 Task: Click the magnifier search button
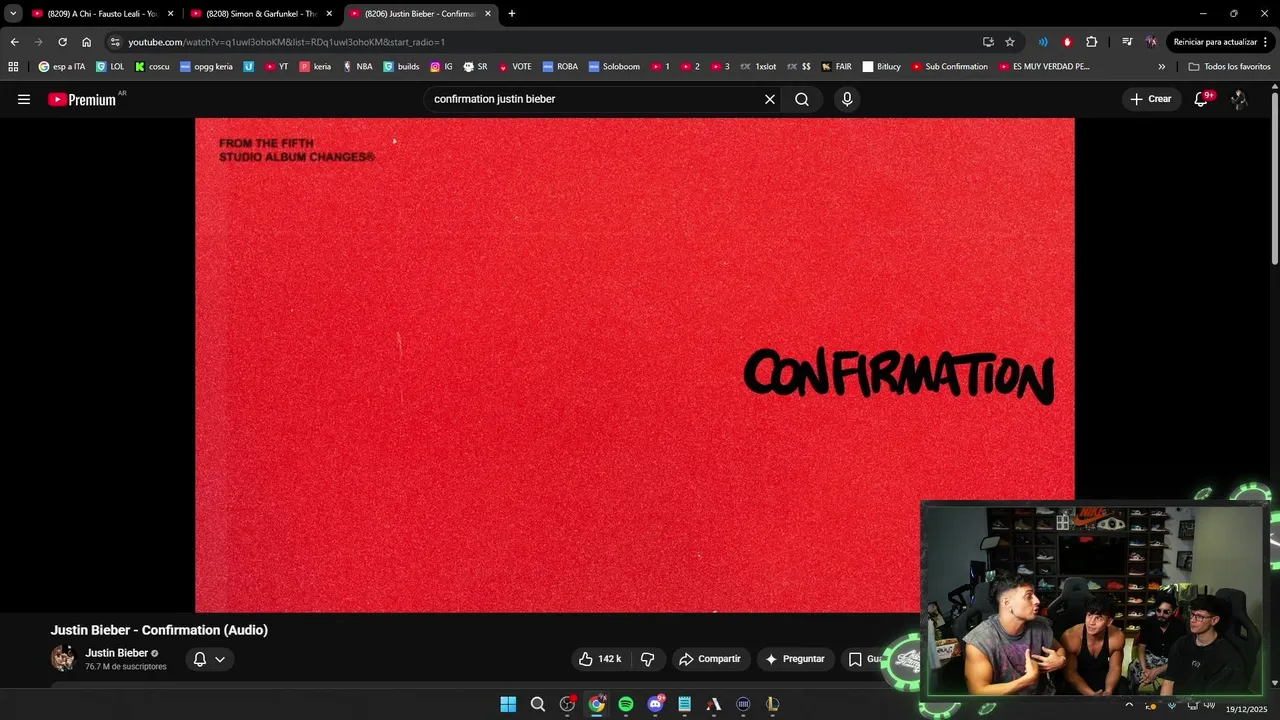[x=802, y=99]
